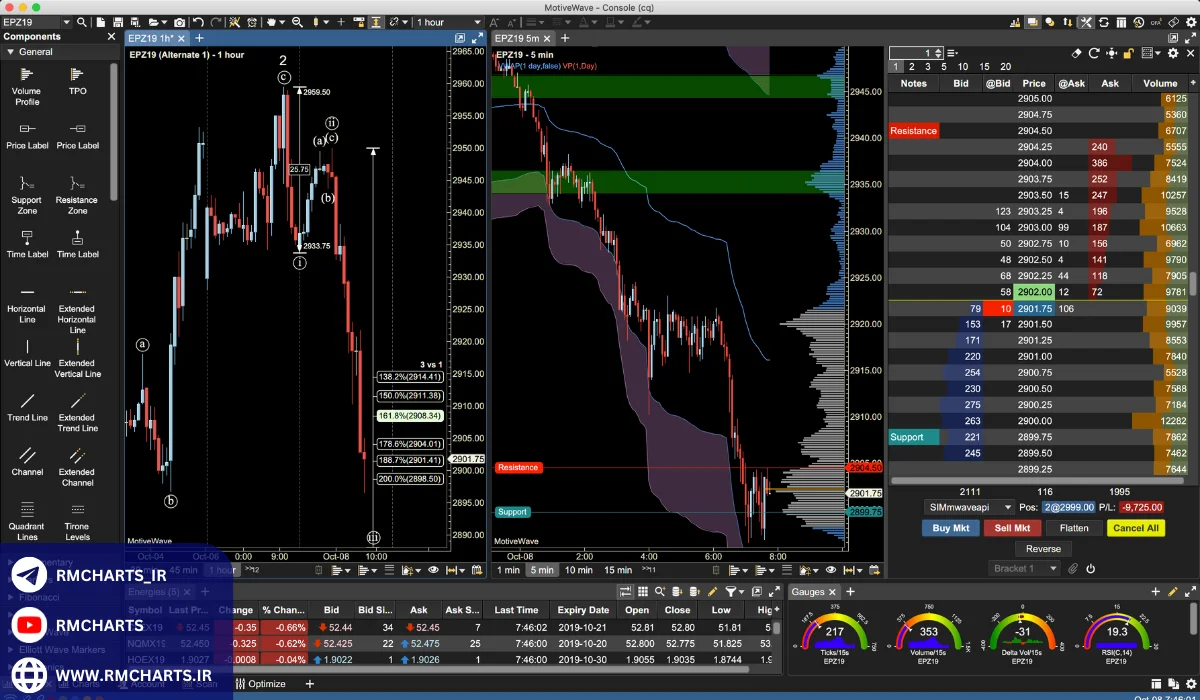Select the 15 min timeframe tab
Viewport: 1200px width, 700px height.
(x=618, y=570)
